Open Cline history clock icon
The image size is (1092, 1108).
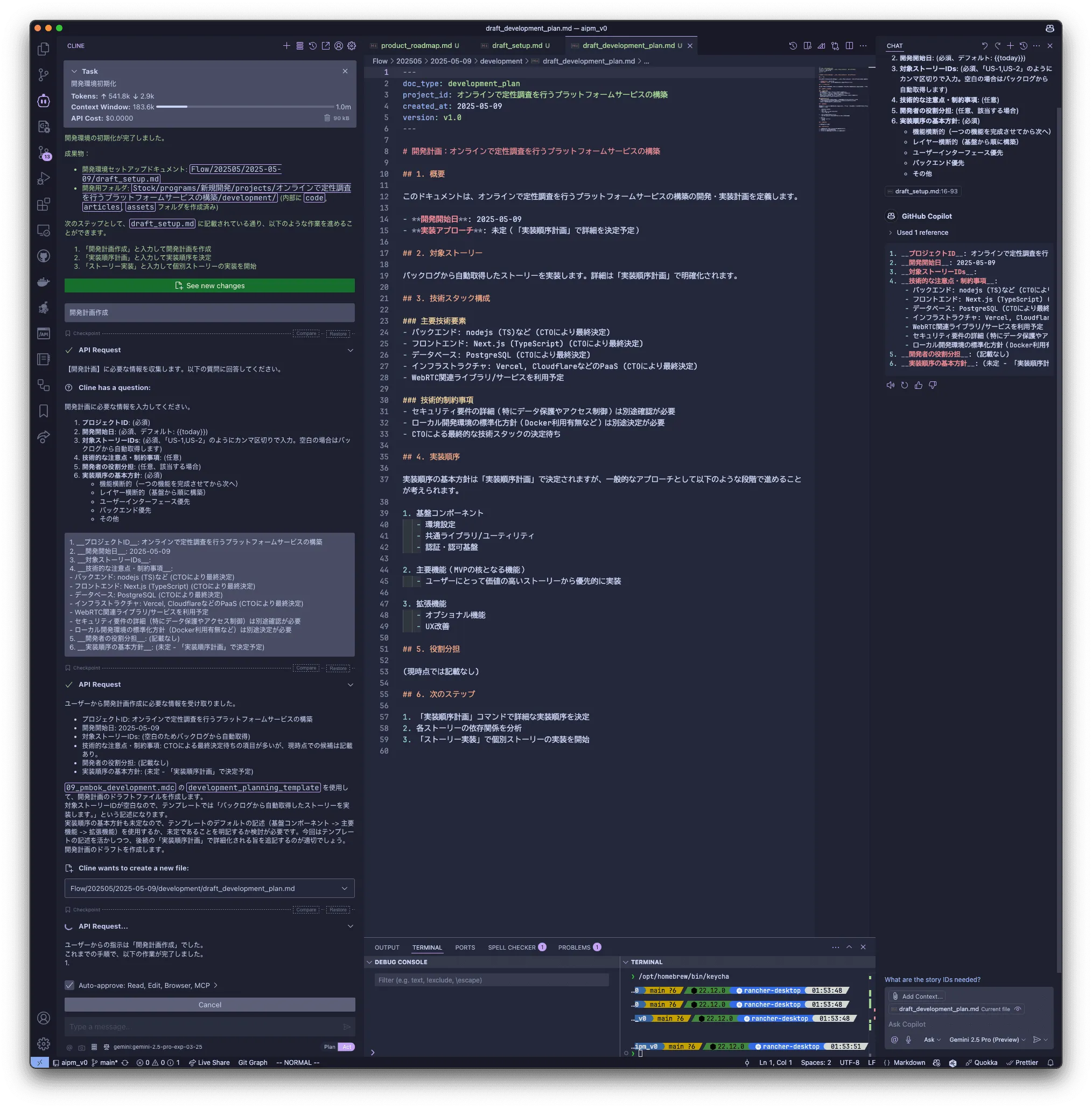click(312, 46)
